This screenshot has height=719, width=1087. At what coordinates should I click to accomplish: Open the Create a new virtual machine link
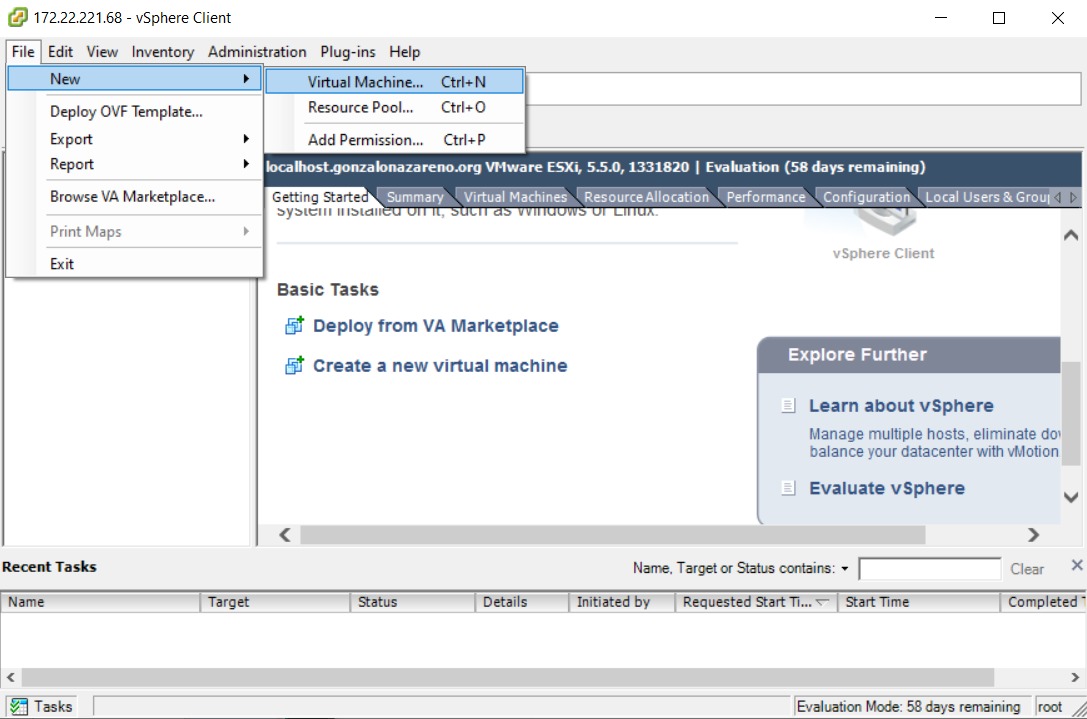440,366
